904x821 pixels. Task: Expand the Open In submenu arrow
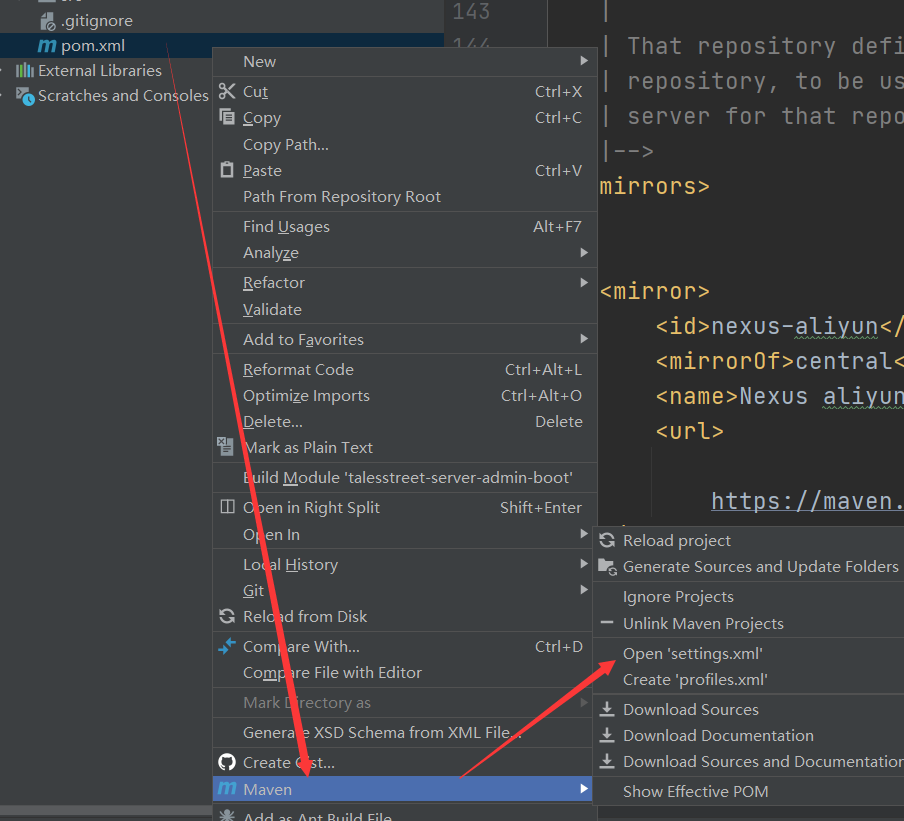[584, 534]
